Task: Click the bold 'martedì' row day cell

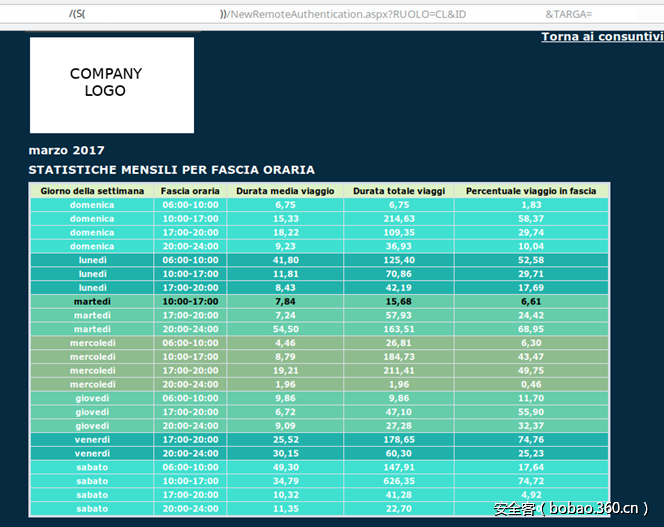Action: [x=92, y=301]
